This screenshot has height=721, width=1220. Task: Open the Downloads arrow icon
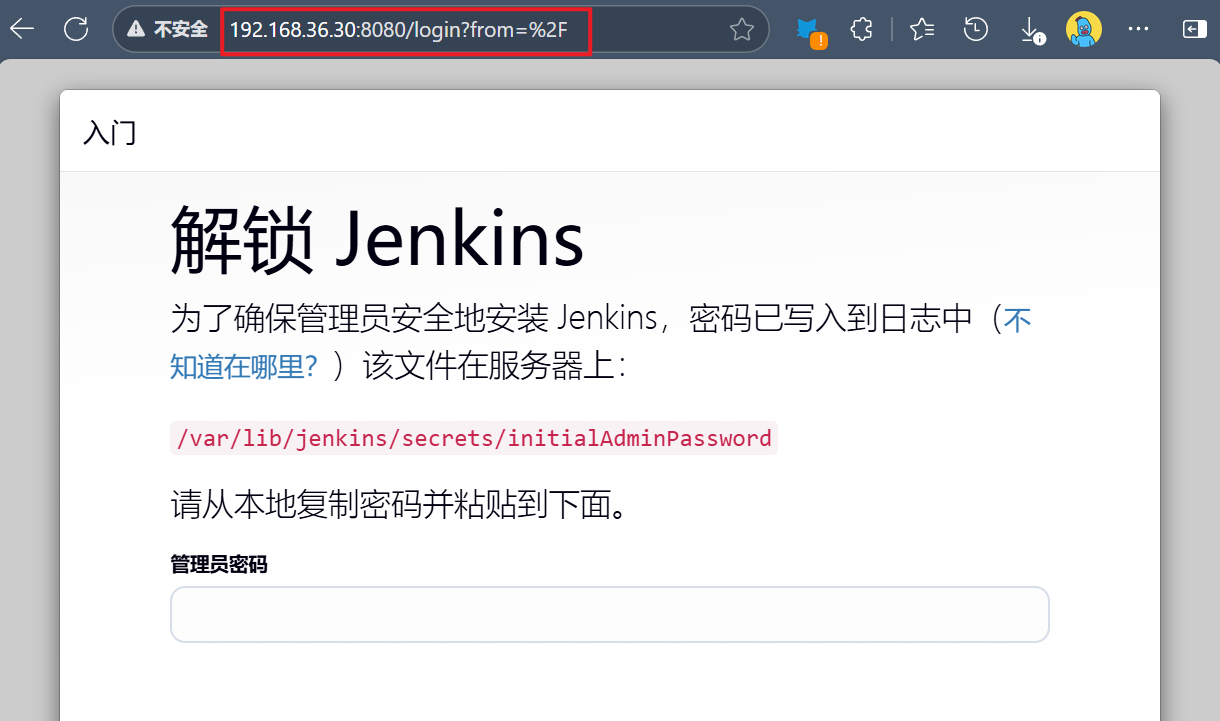[1031, 31]
